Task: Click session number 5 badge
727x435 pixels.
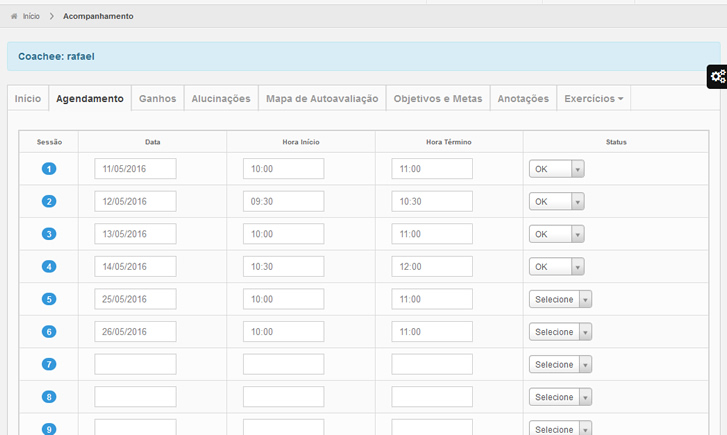Action: [49, 299]
